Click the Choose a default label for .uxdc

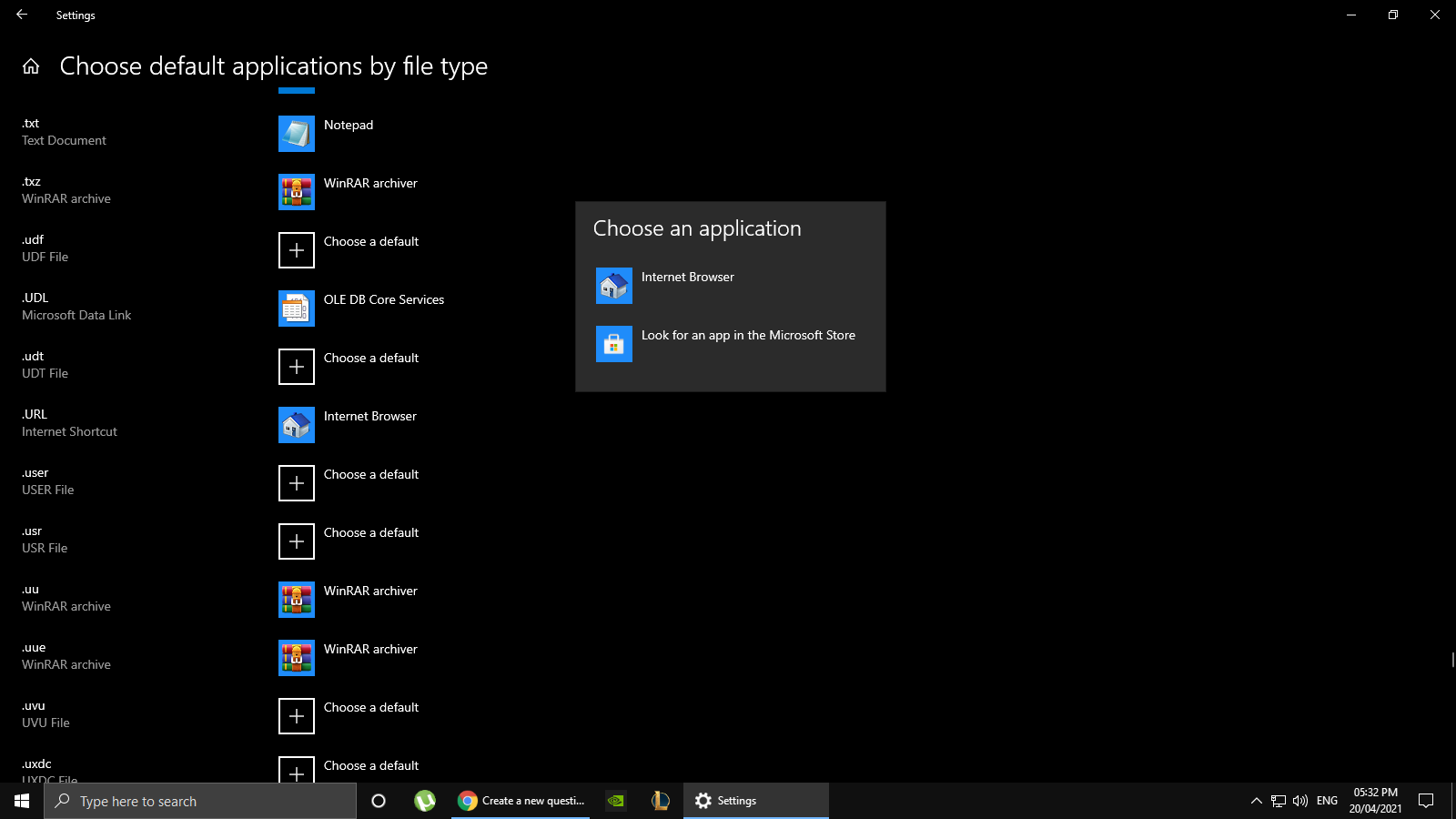click(371, 765)
